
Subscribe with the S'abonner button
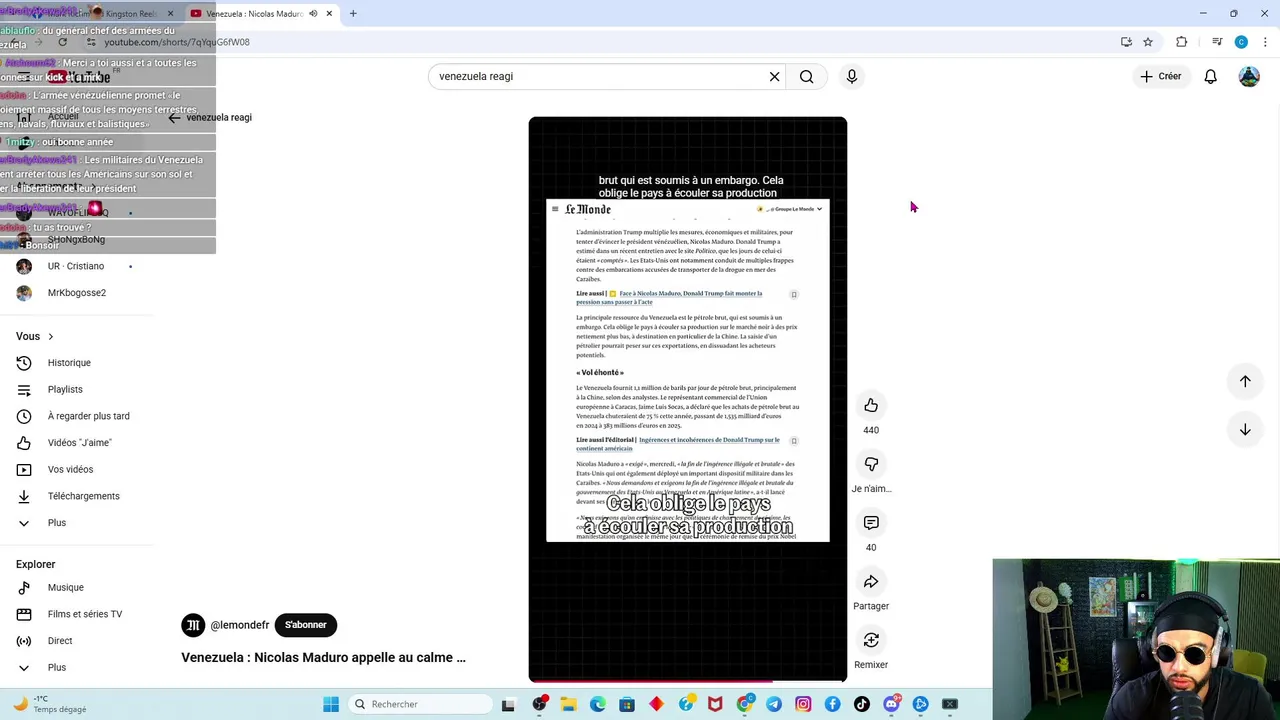click(x=305, y=625)
